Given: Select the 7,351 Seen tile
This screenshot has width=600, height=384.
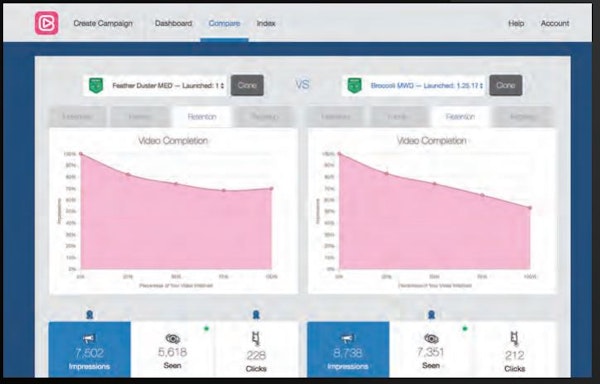Looking at the screenshot, I should click(x=431, y=349).
